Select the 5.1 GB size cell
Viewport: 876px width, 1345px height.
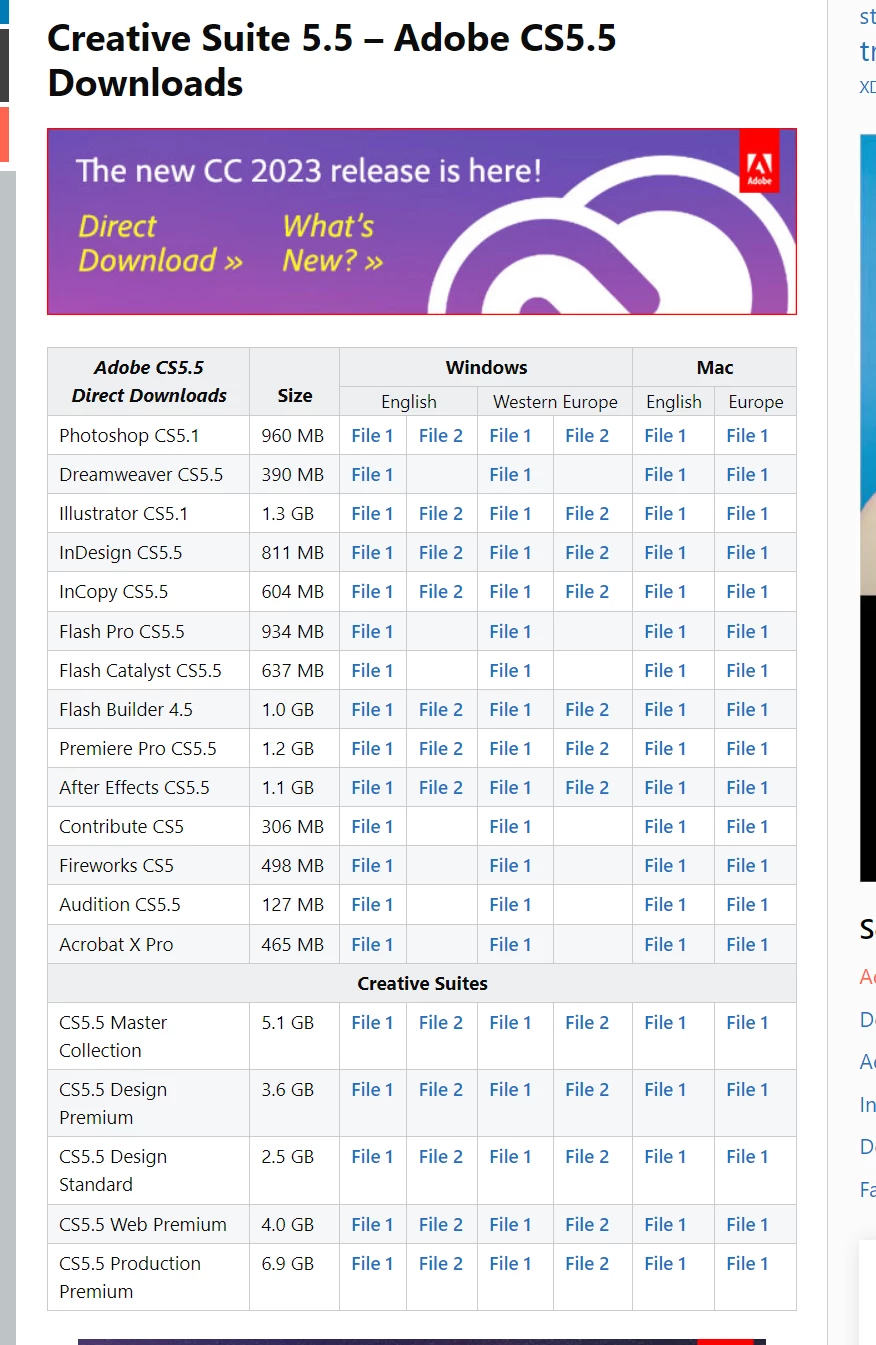295,1036
